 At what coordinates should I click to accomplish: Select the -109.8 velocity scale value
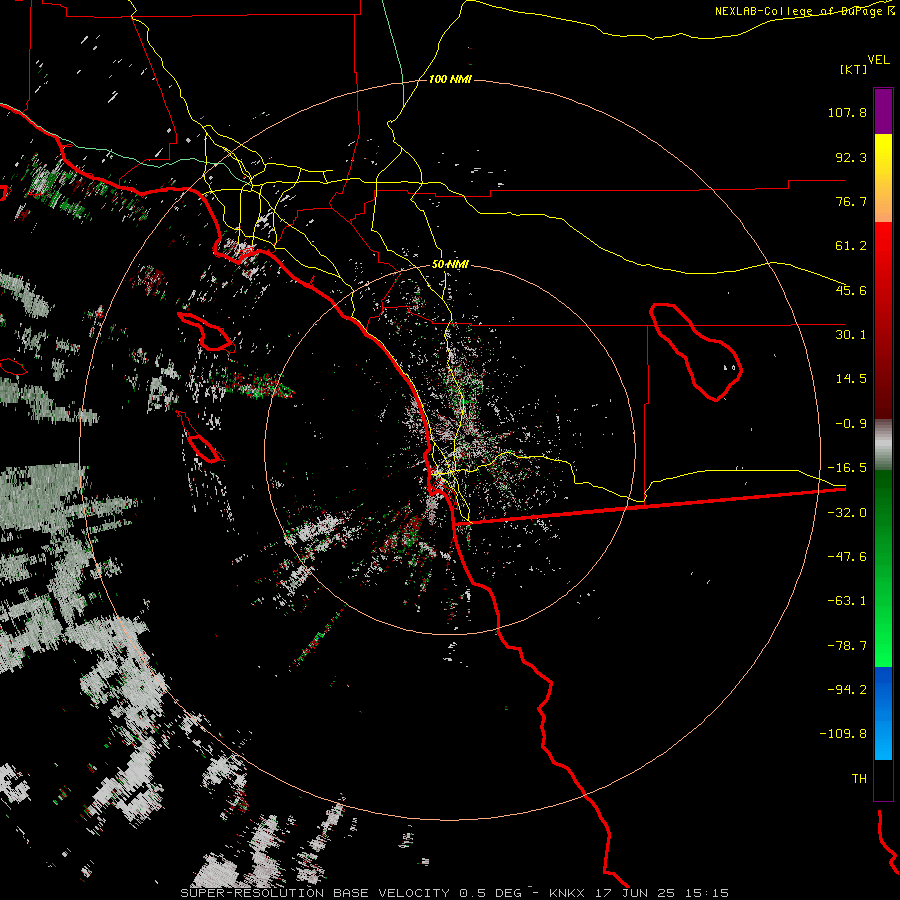coord(843,734)
